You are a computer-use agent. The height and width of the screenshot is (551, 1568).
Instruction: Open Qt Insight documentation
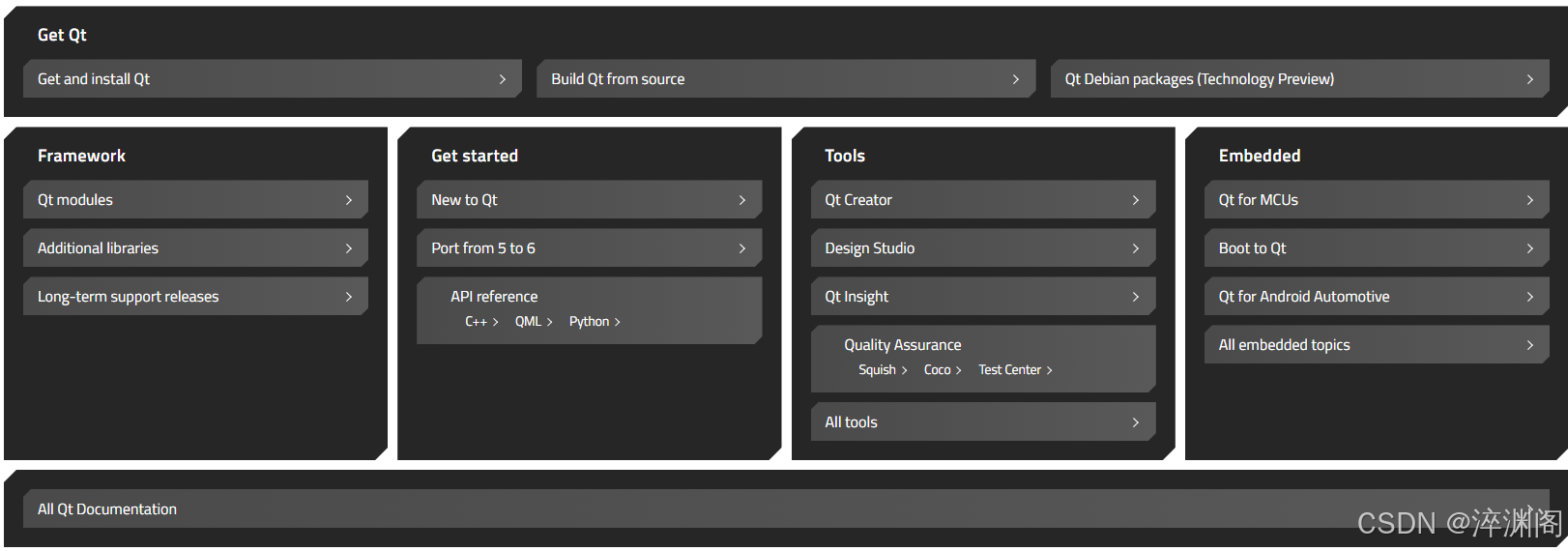tap(983, 297)
